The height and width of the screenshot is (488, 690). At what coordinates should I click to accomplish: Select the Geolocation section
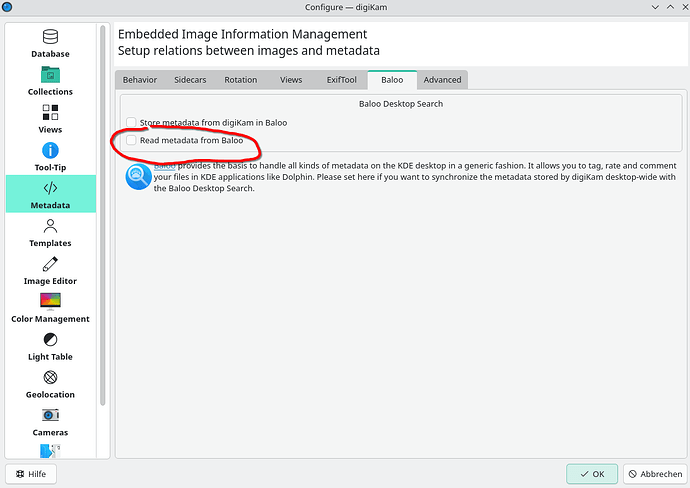[50, 384]
